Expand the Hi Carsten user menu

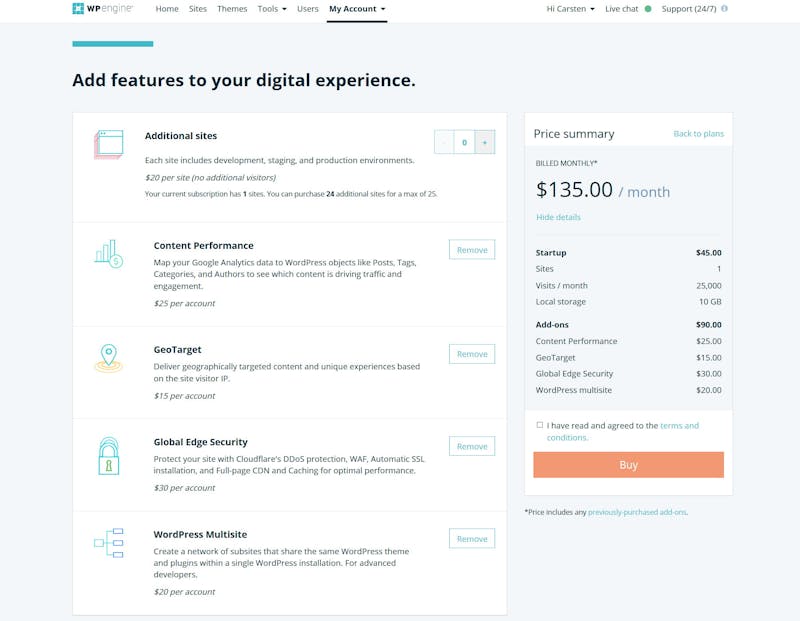tap(570, 9)
